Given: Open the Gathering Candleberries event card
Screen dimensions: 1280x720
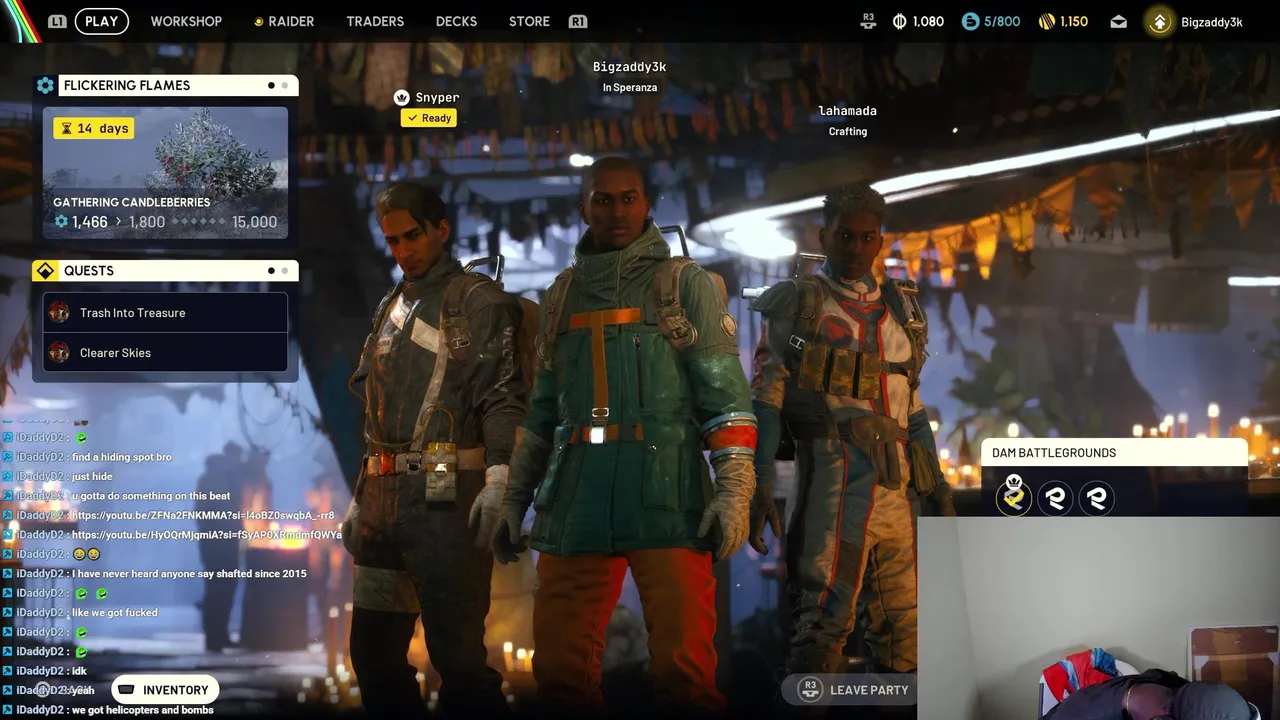Looking at the screenshot, I should coord(165,172).
